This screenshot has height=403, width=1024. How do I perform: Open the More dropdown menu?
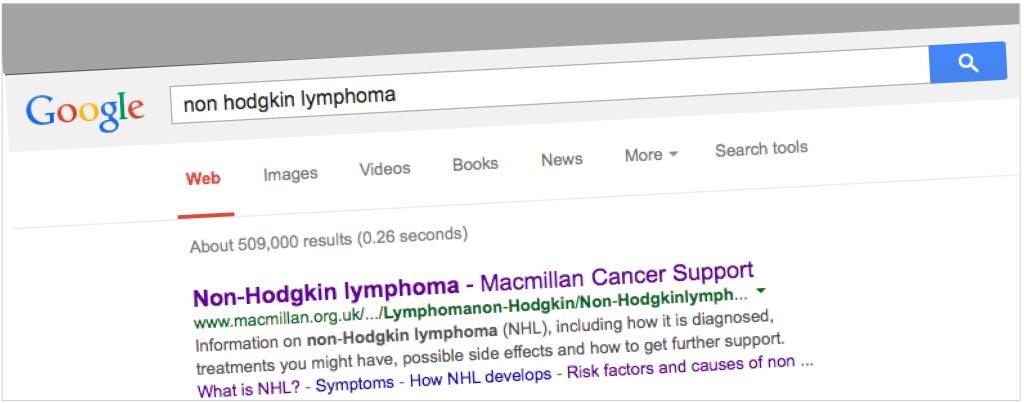click(x=651, y=155)
